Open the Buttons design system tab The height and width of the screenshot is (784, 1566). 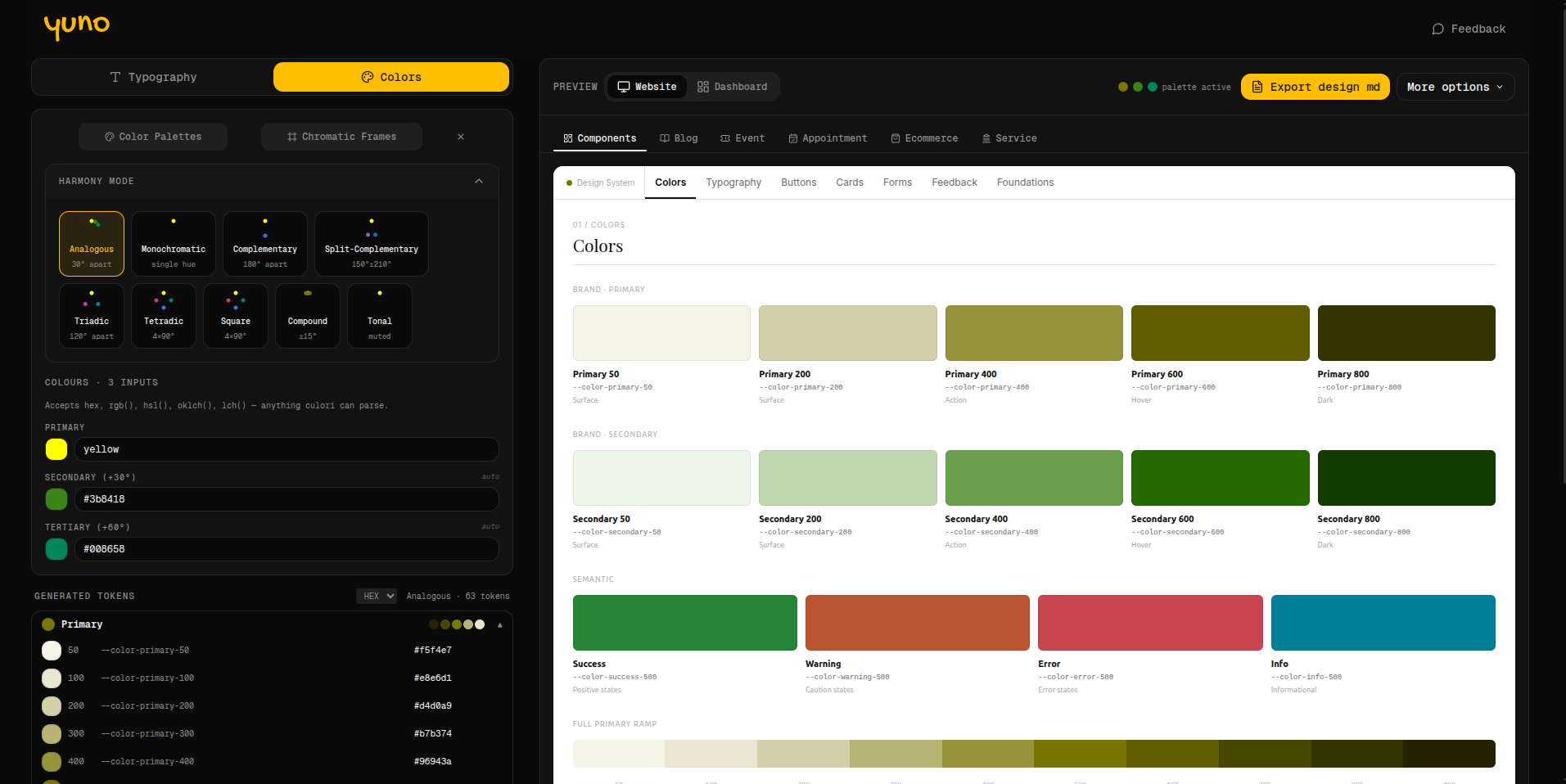(799, 182)
